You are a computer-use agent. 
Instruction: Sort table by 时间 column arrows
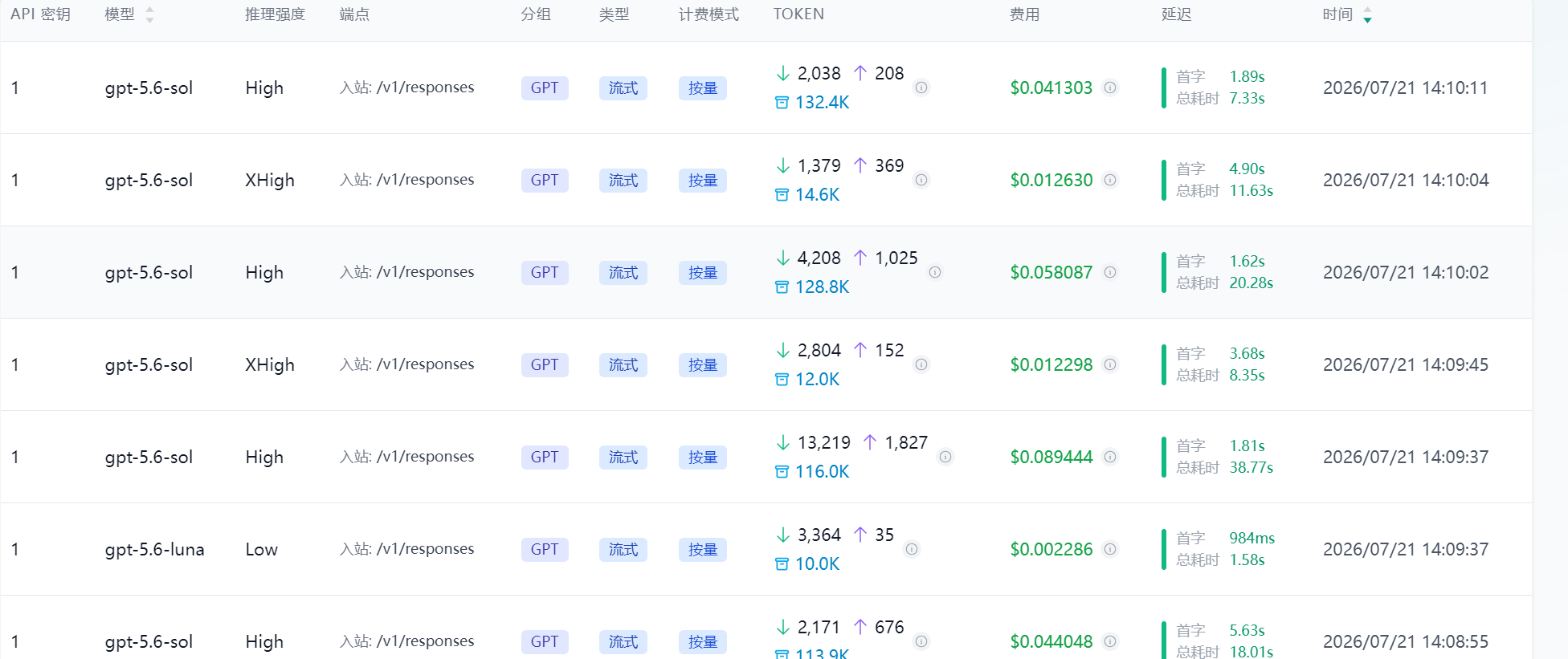pos(1367,14)
